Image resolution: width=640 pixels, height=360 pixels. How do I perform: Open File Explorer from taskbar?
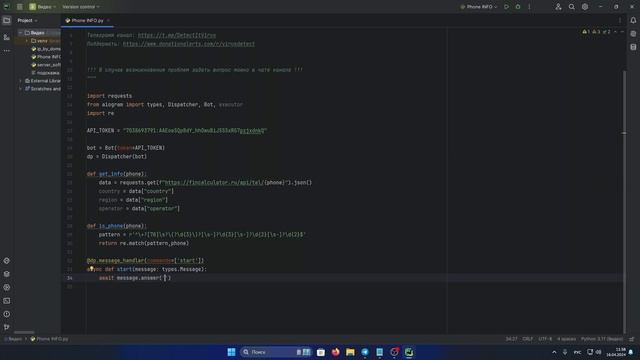[350, 352]
